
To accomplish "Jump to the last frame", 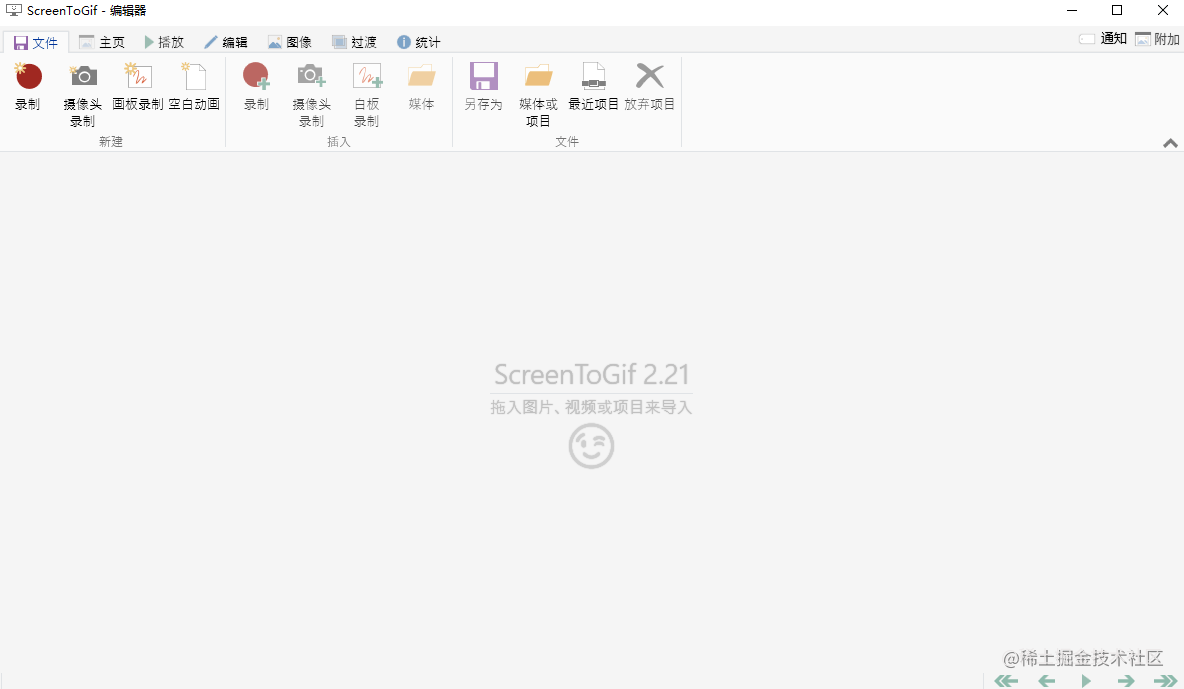I will click(x=1165, y=681).
